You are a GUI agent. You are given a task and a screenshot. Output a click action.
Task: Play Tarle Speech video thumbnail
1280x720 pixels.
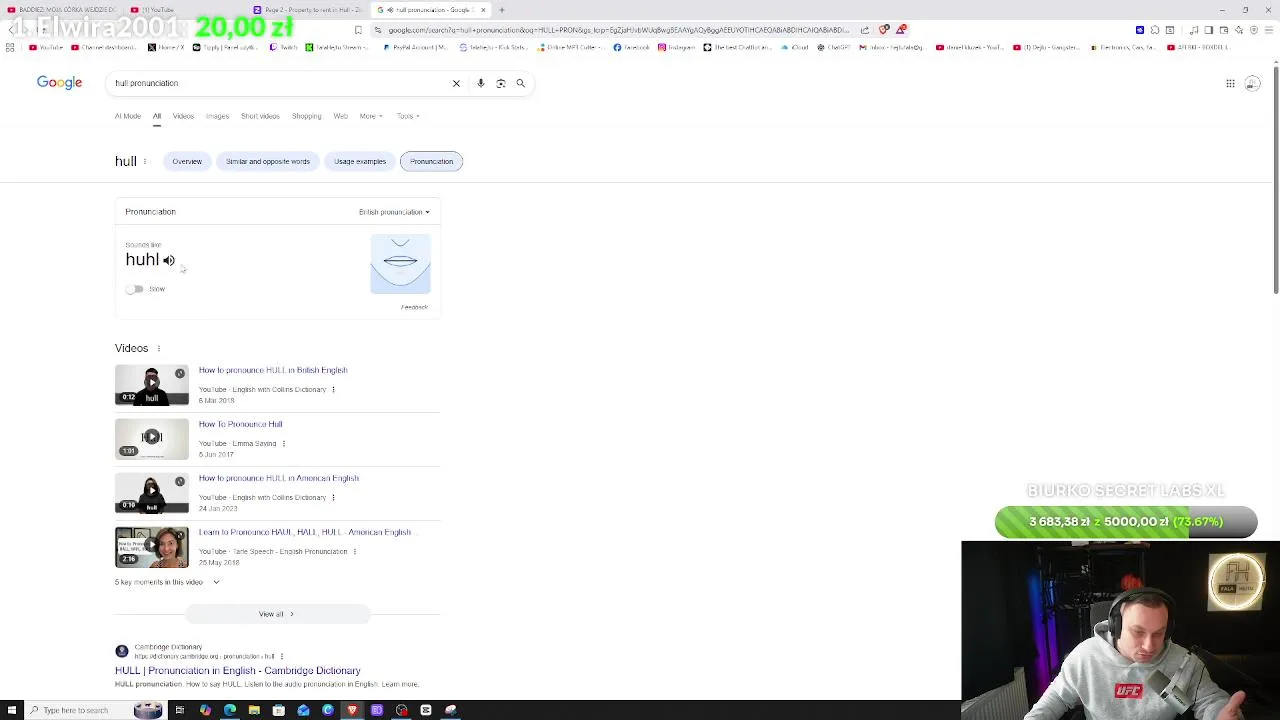click(152, 547)
